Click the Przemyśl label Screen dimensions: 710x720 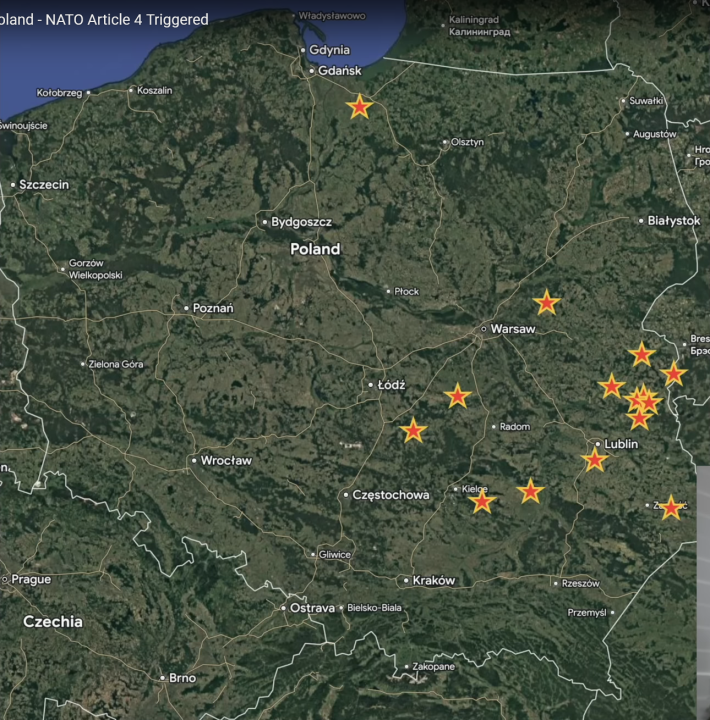click(x=587, y=613)
